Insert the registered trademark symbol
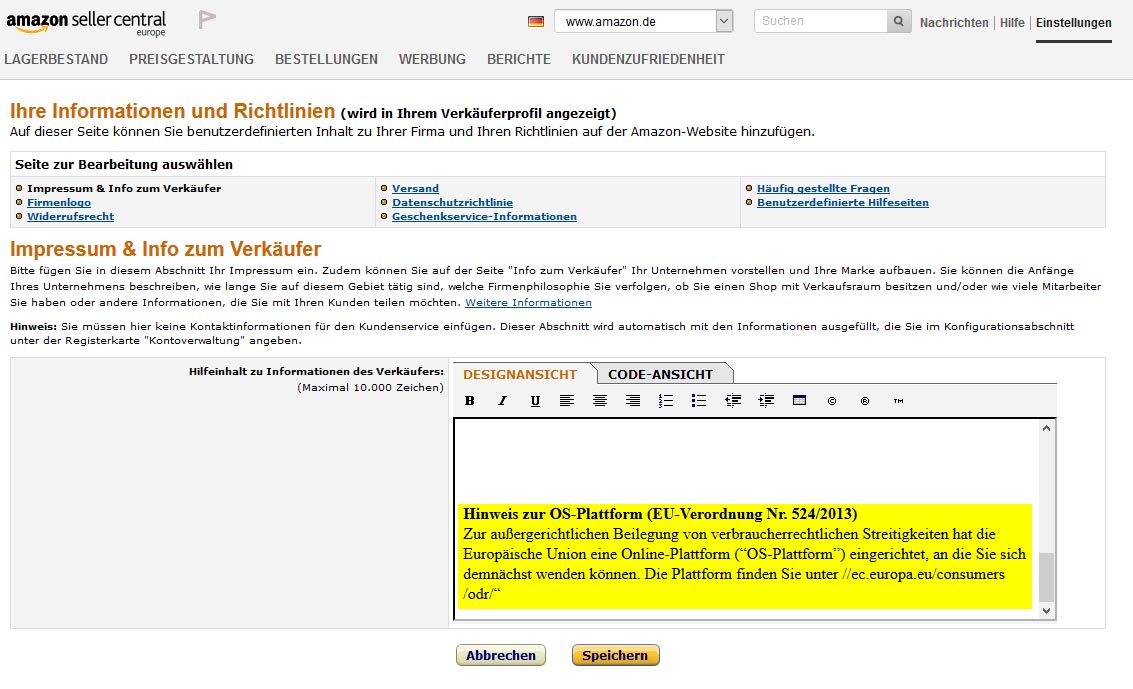 [x=865, y=401]
